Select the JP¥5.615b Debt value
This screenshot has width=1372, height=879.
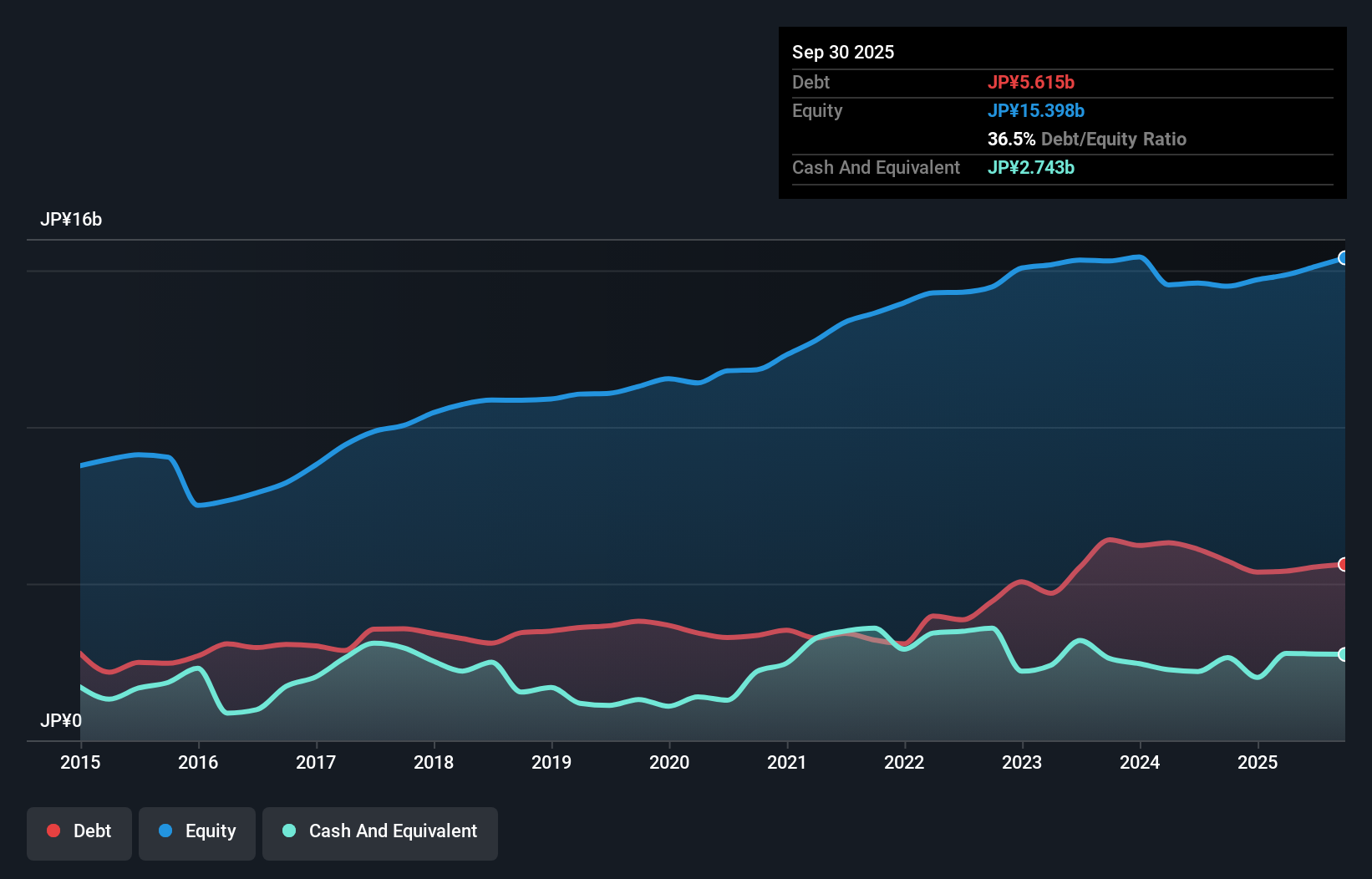pos(1032,82)
